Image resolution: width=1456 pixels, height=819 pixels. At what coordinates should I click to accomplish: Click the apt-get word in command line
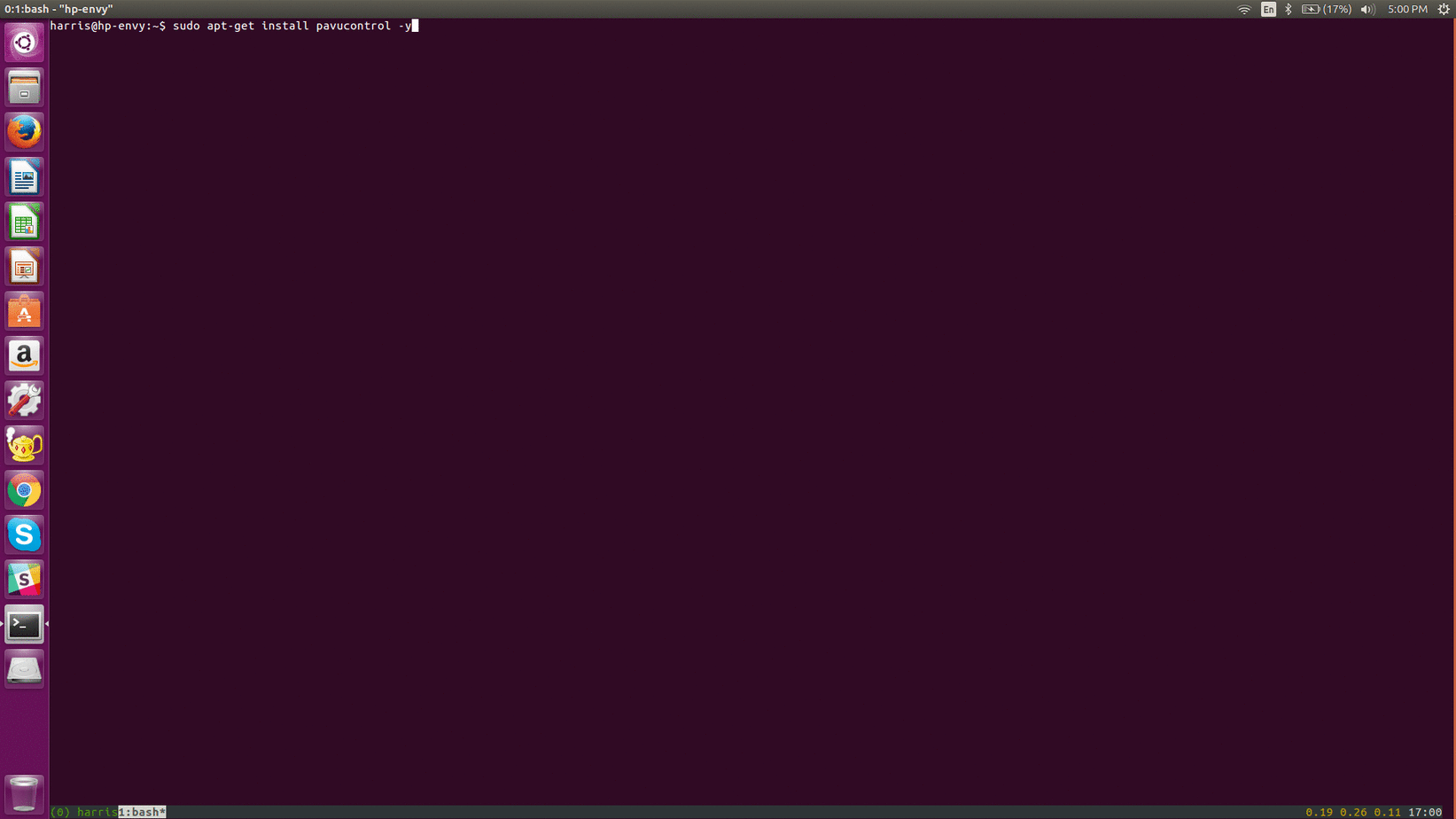tap(230, 26)
